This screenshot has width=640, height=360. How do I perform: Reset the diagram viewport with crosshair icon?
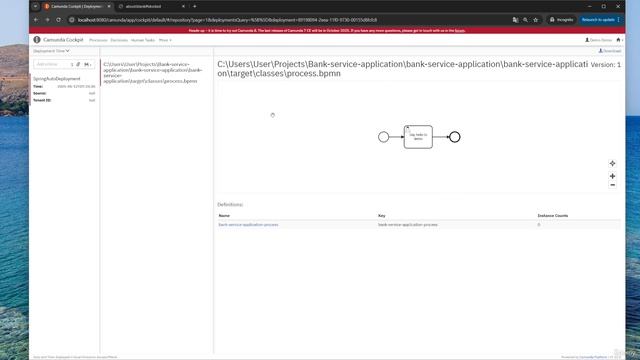pyautogui.click(x=612, y=163)
